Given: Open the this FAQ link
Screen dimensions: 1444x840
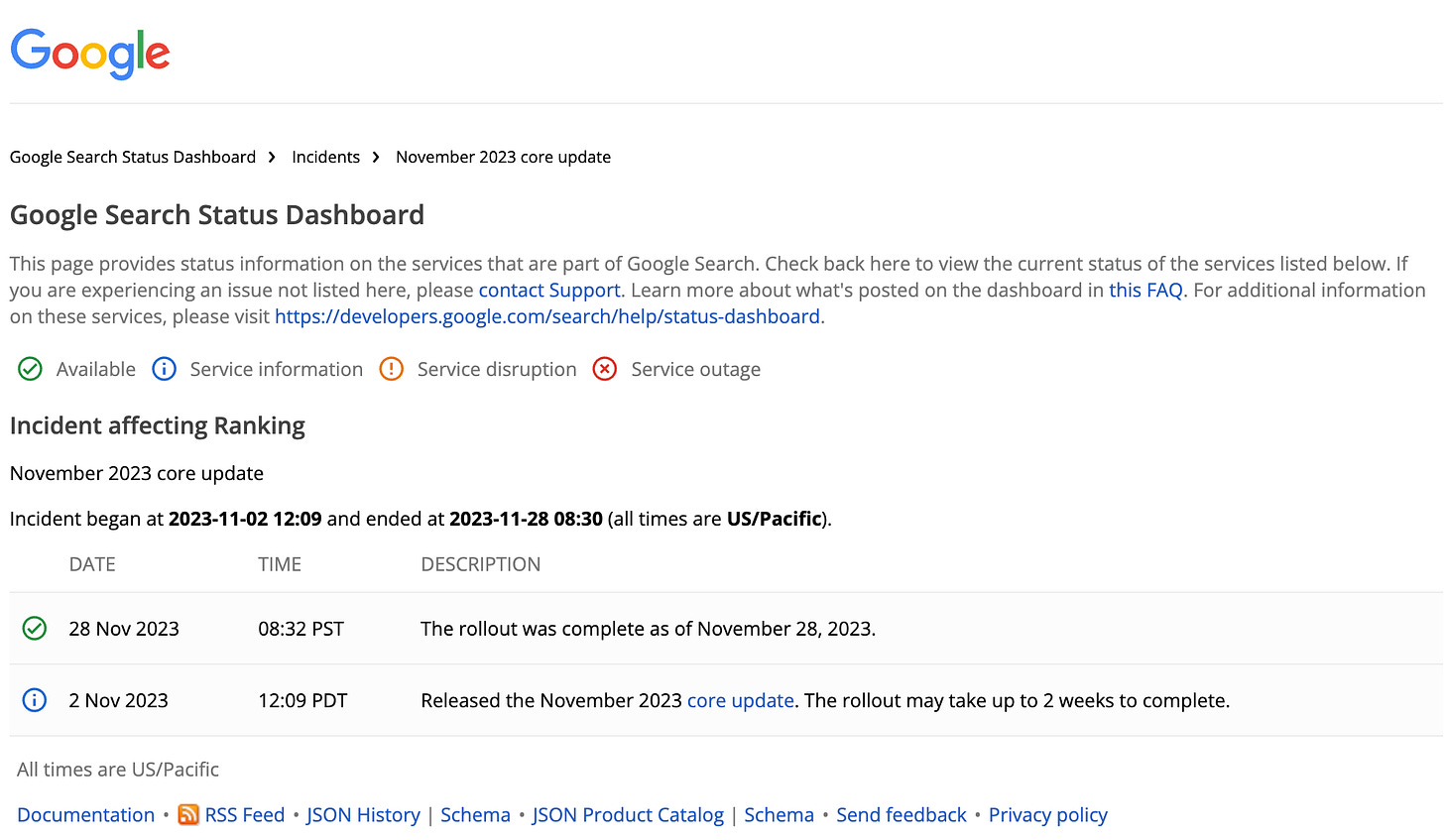Looking at the screenshot, I should point(1145,290).
